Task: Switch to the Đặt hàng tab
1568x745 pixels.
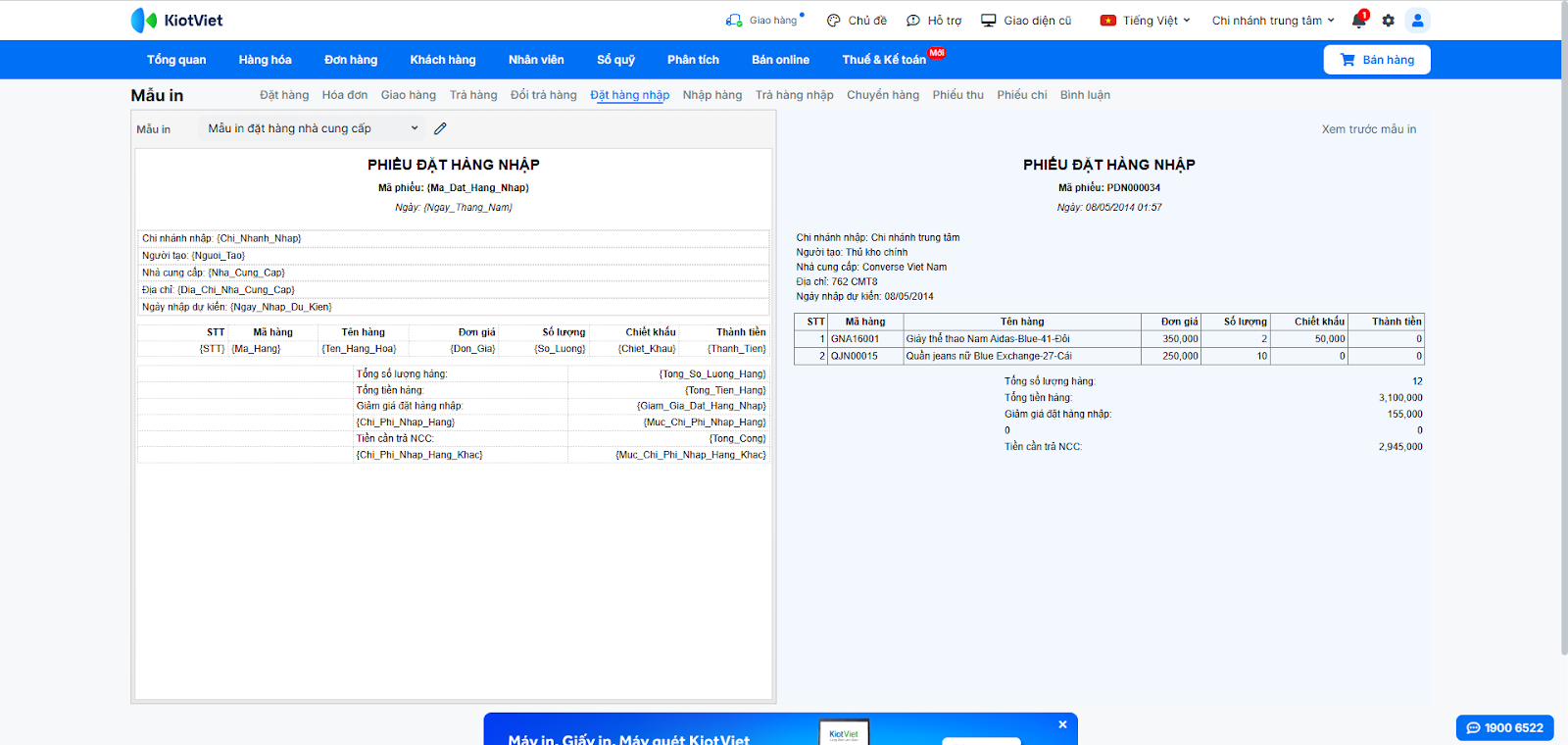Action: (x=284, y=95)
